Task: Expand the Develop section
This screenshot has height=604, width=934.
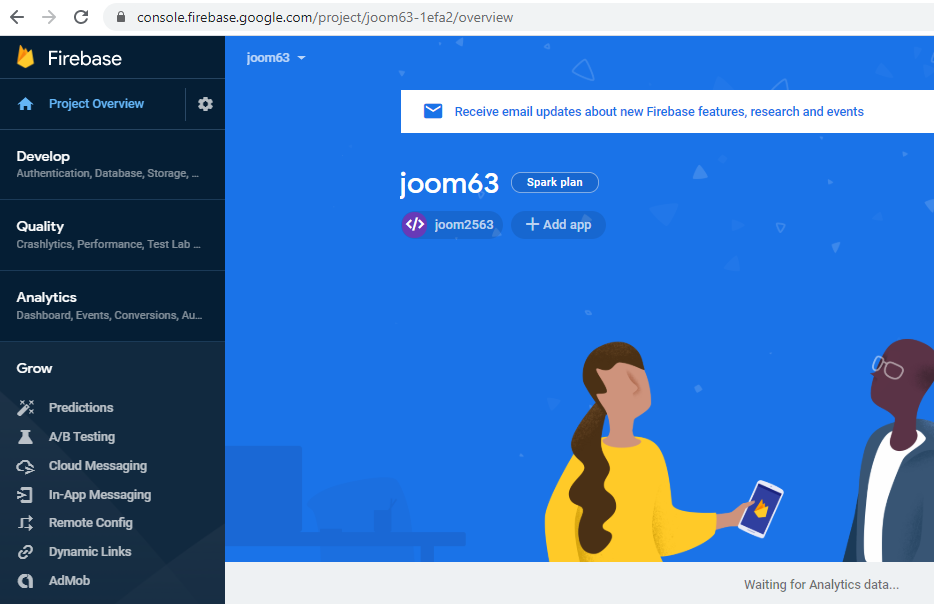Action: click(x=110, y=164)
